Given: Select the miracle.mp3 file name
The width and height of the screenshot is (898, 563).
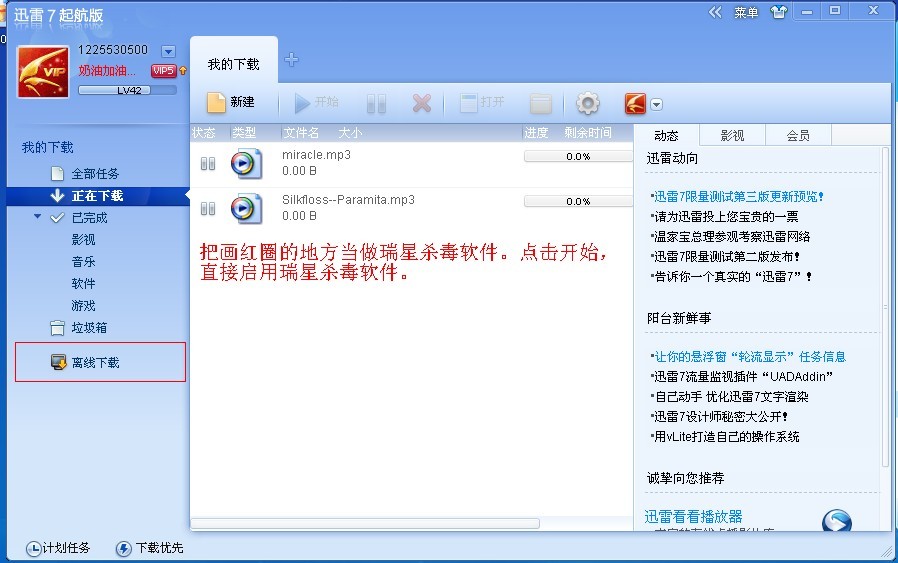Looking at the screenshot, I should [316, 155].
